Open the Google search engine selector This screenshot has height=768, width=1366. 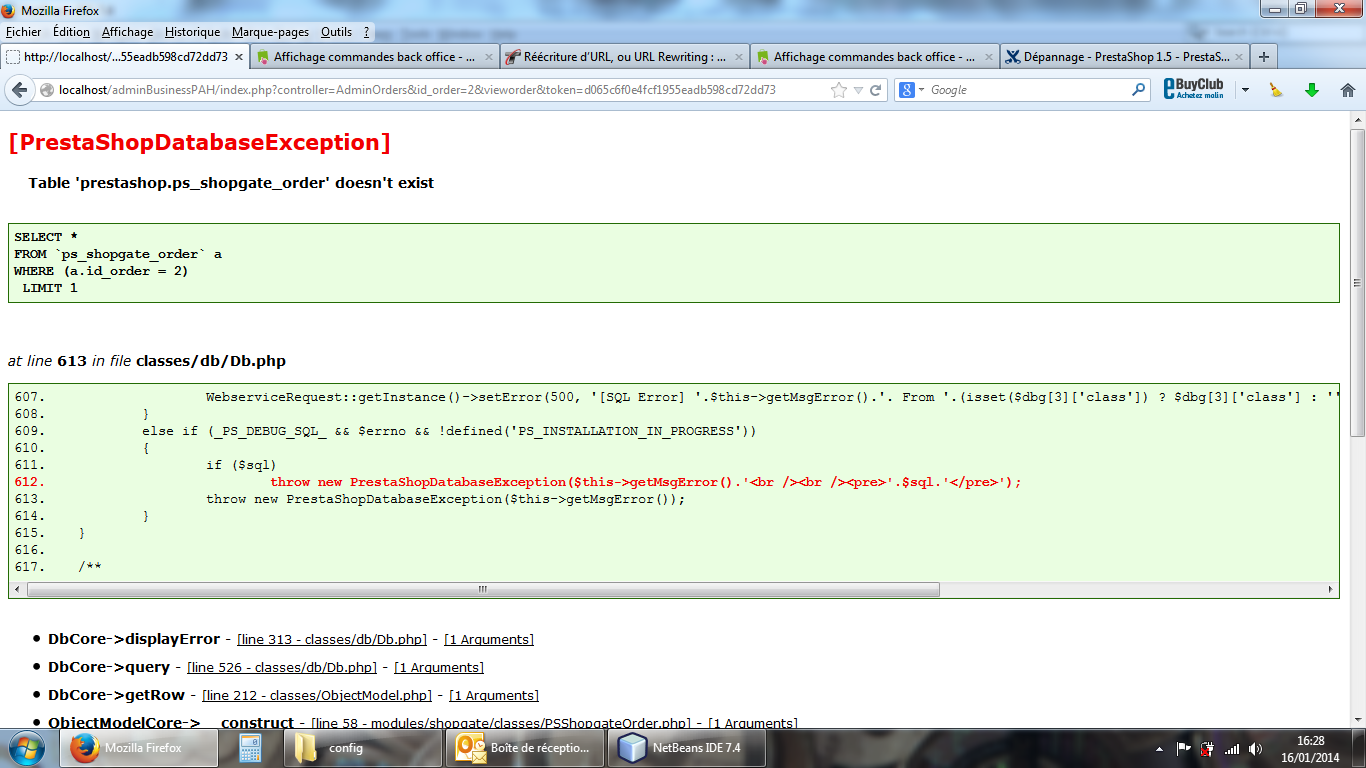[911, 90]
